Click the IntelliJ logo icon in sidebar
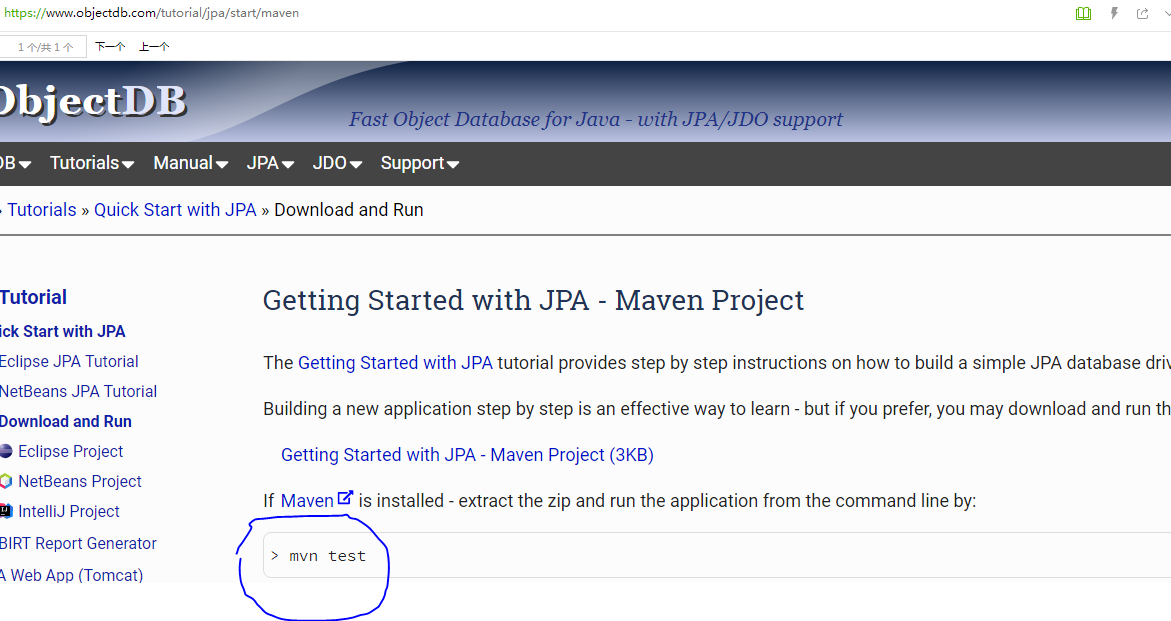The image size is (1171, 621). 6,511
